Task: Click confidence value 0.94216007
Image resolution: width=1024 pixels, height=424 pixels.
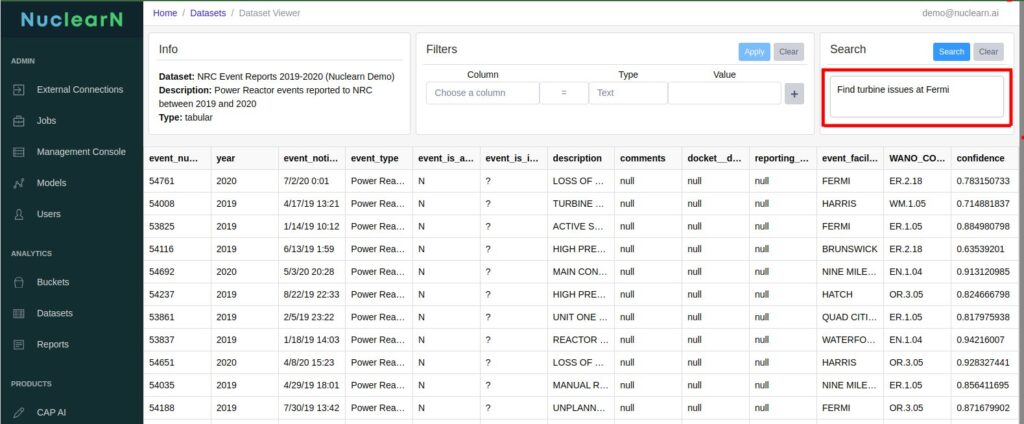Action: coord(987,340)
